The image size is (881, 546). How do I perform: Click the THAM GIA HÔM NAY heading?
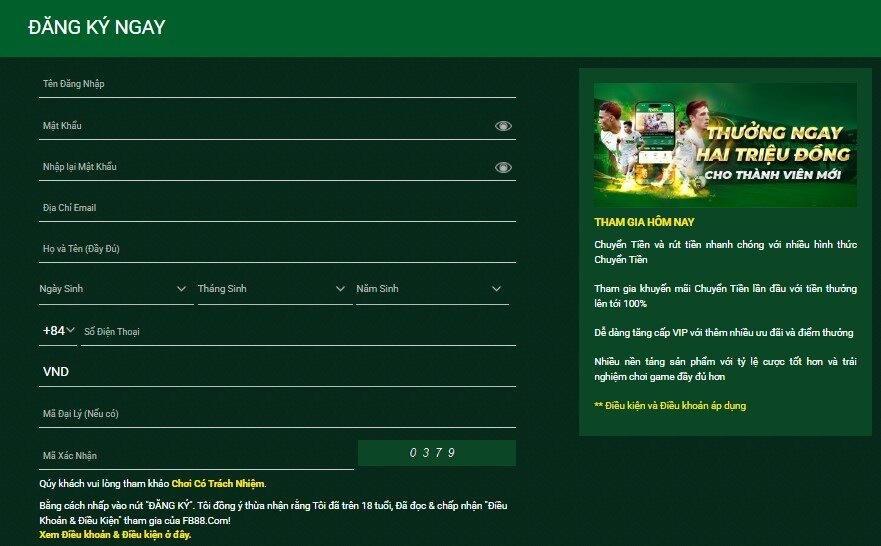pyautogui.click(x=644, y=222)
